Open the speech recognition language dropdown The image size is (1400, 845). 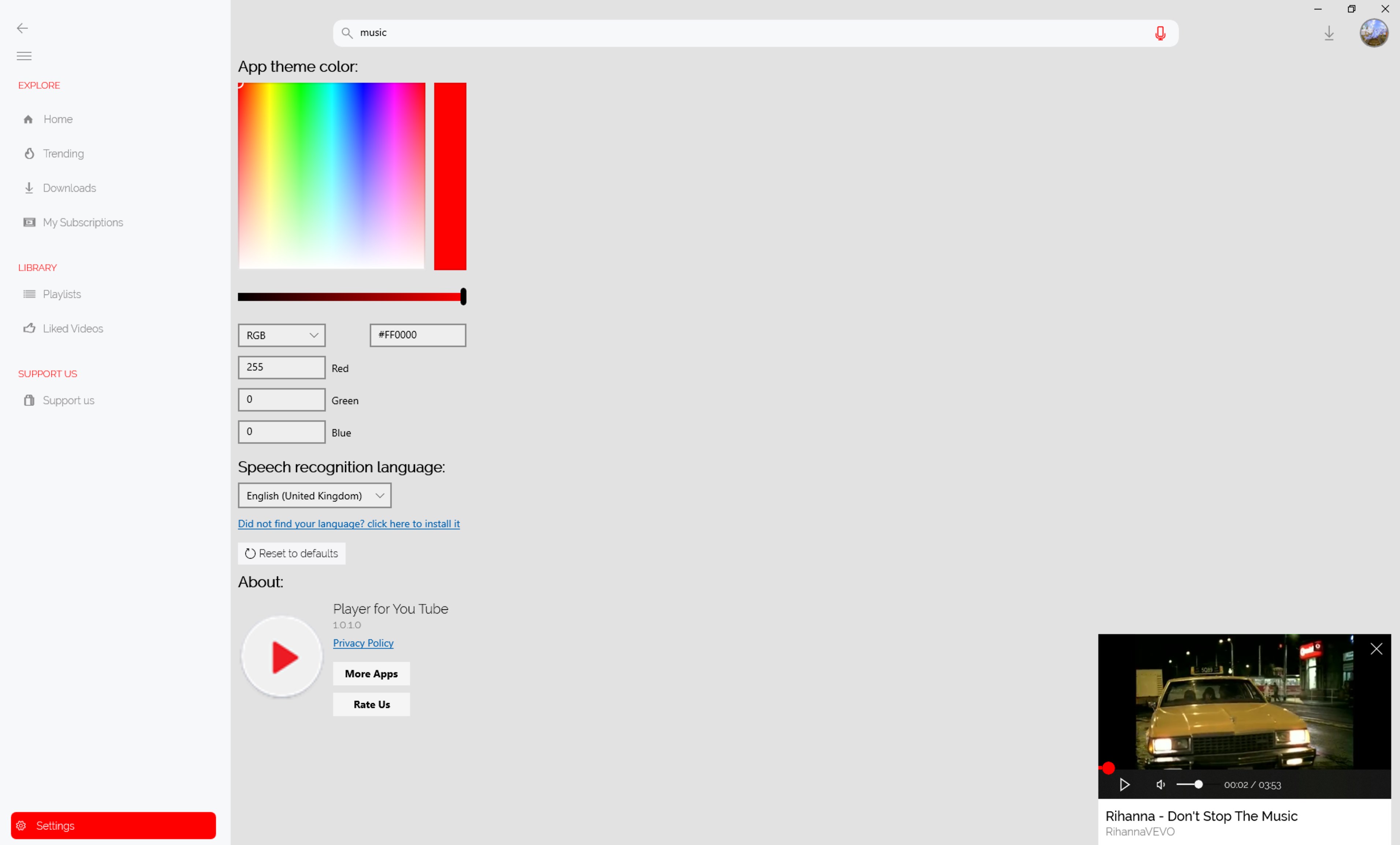[x=314, y=495]
